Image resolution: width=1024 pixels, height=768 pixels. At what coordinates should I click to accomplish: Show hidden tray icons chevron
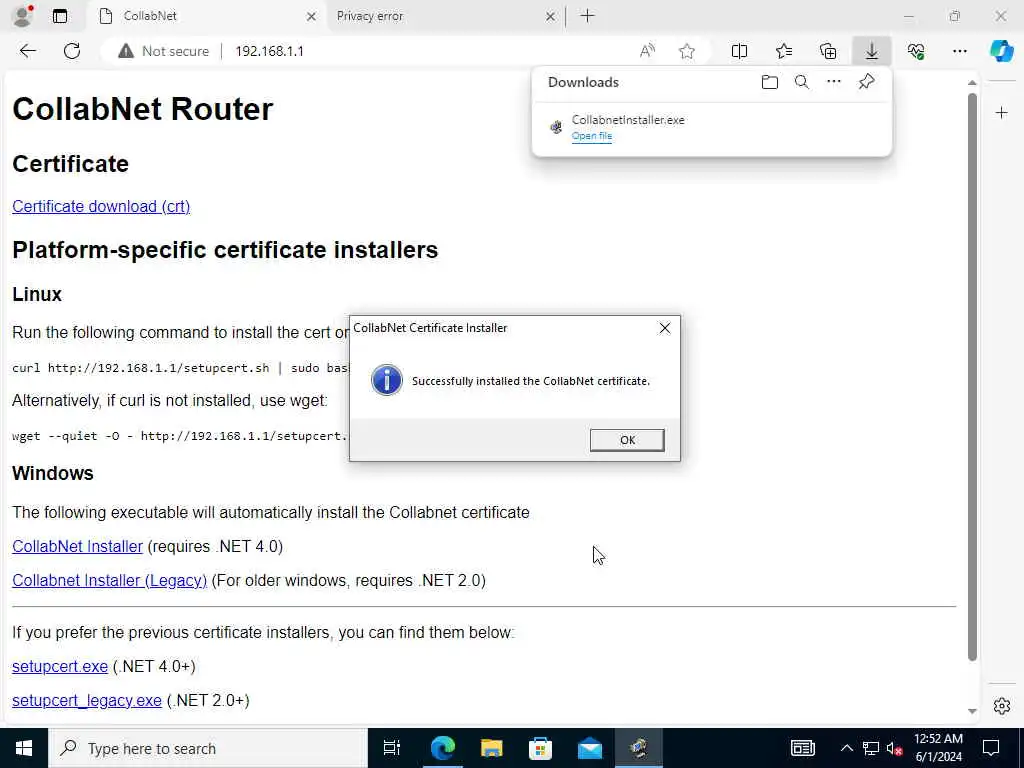pyautogui.click(x=846, y=748)
